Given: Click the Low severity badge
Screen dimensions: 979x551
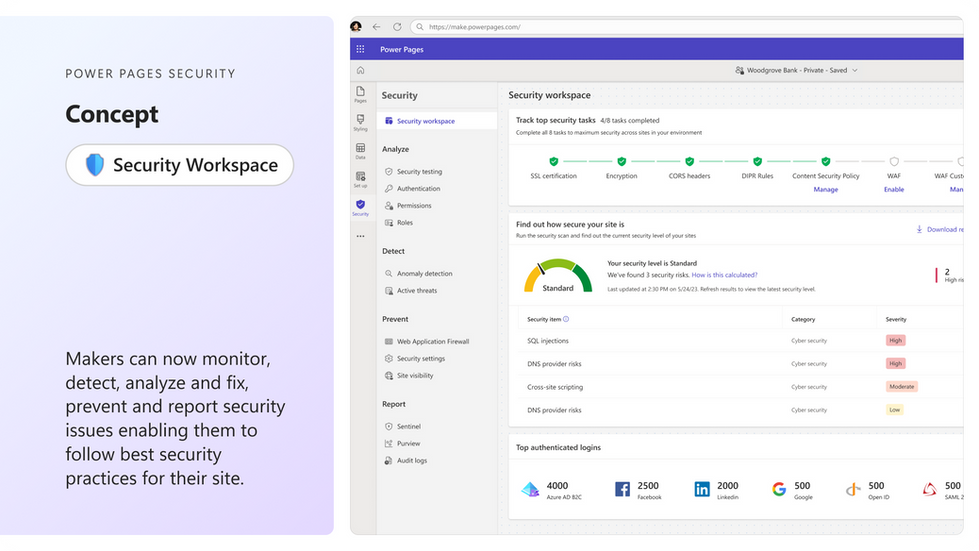Looking at the screenshot, I should coord(895,410).
